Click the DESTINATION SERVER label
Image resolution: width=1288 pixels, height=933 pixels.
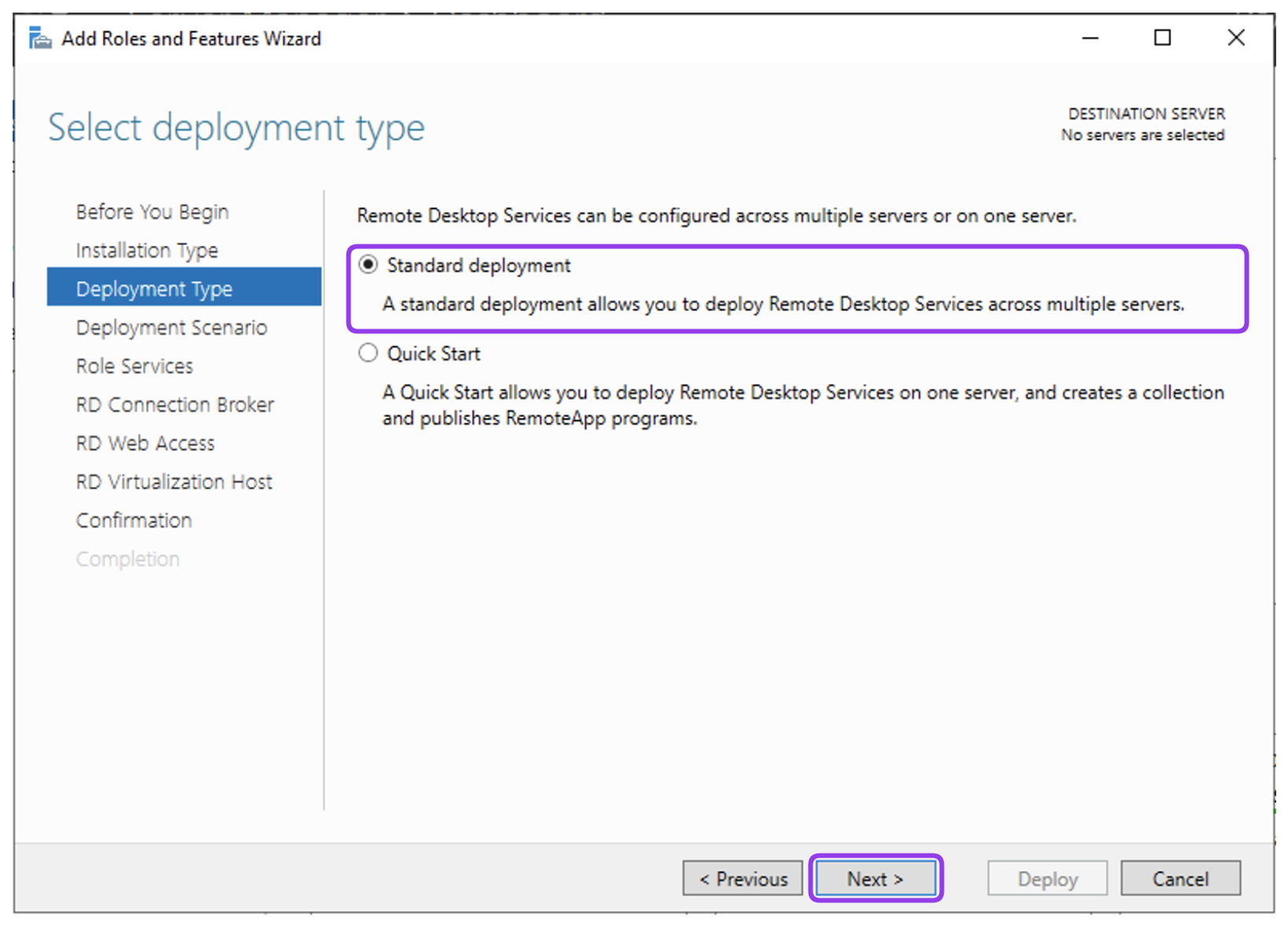(1147, 113)
